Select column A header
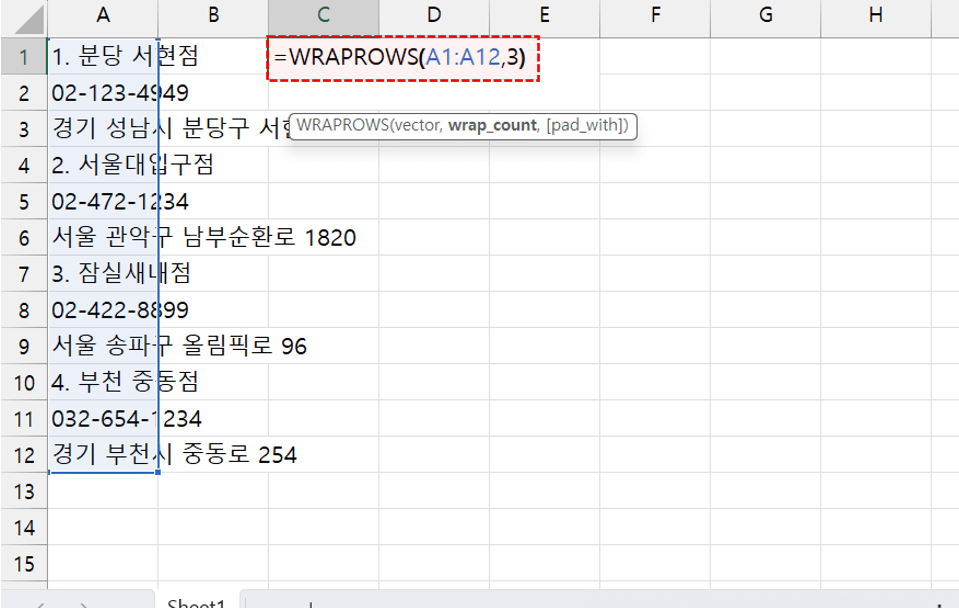959x608 pixels. pyautogui.click(x=103, y=13)
